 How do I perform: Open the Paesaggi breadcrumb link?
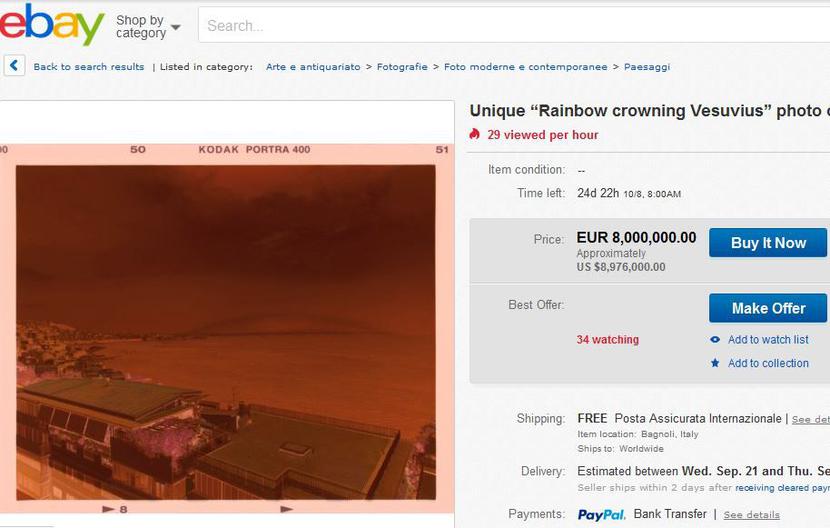click(x=647, y=67)
